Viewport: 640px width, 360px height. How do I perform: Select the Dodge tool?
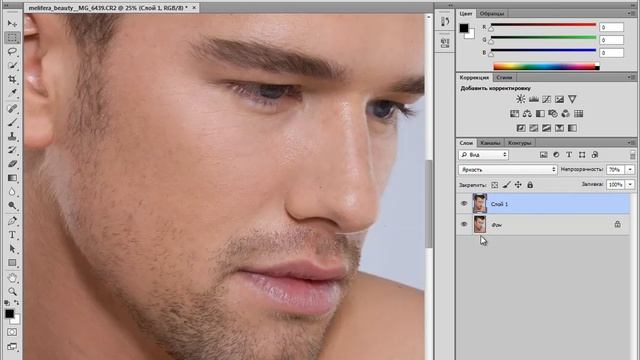(12, 206)
